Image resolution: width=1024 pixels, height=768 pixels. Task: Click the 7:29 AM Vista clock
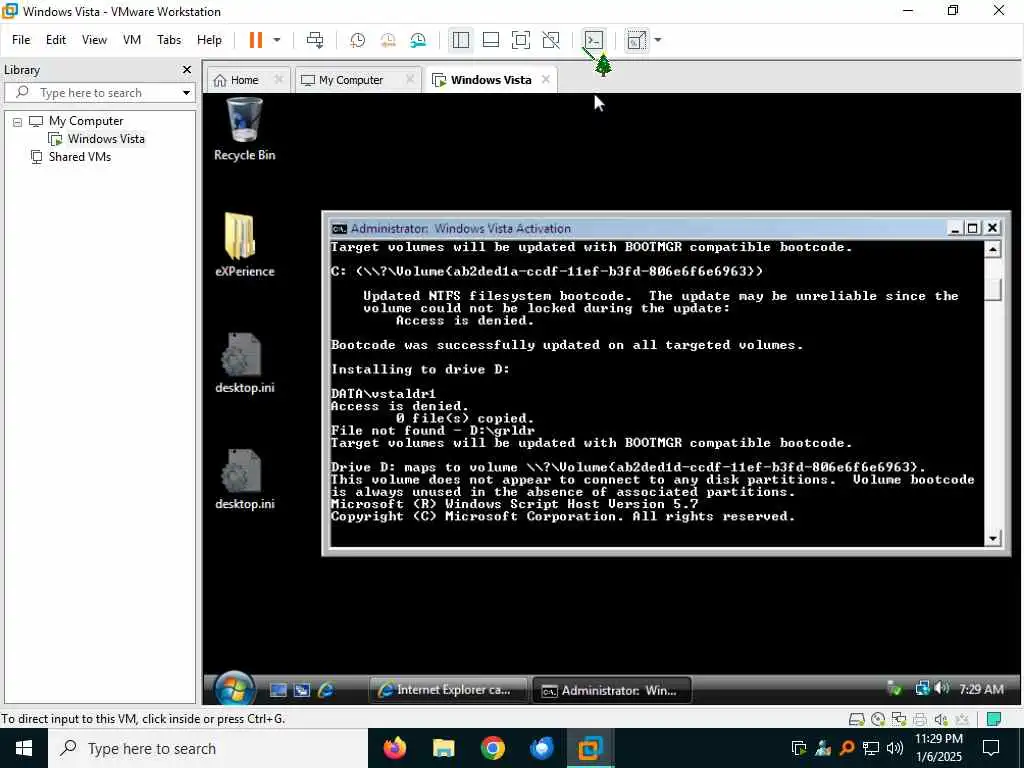point(981,689)
